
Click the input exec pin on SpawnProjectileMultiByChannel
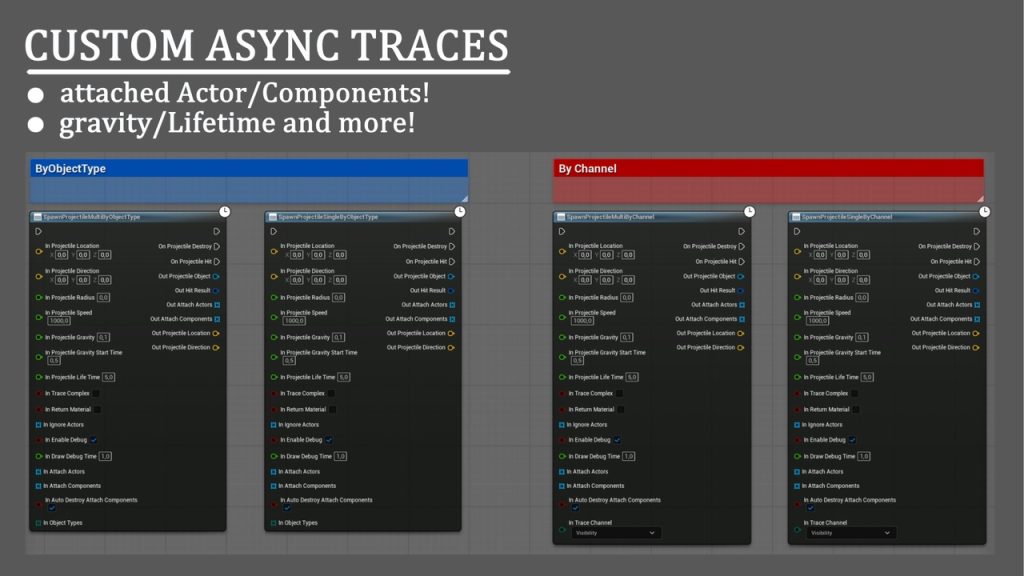click(x=562, y=231)
